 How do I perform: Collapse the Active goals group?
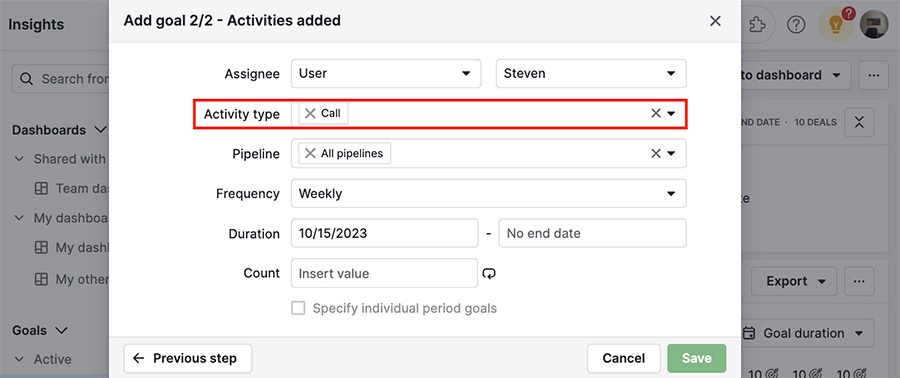pos(20,359)
